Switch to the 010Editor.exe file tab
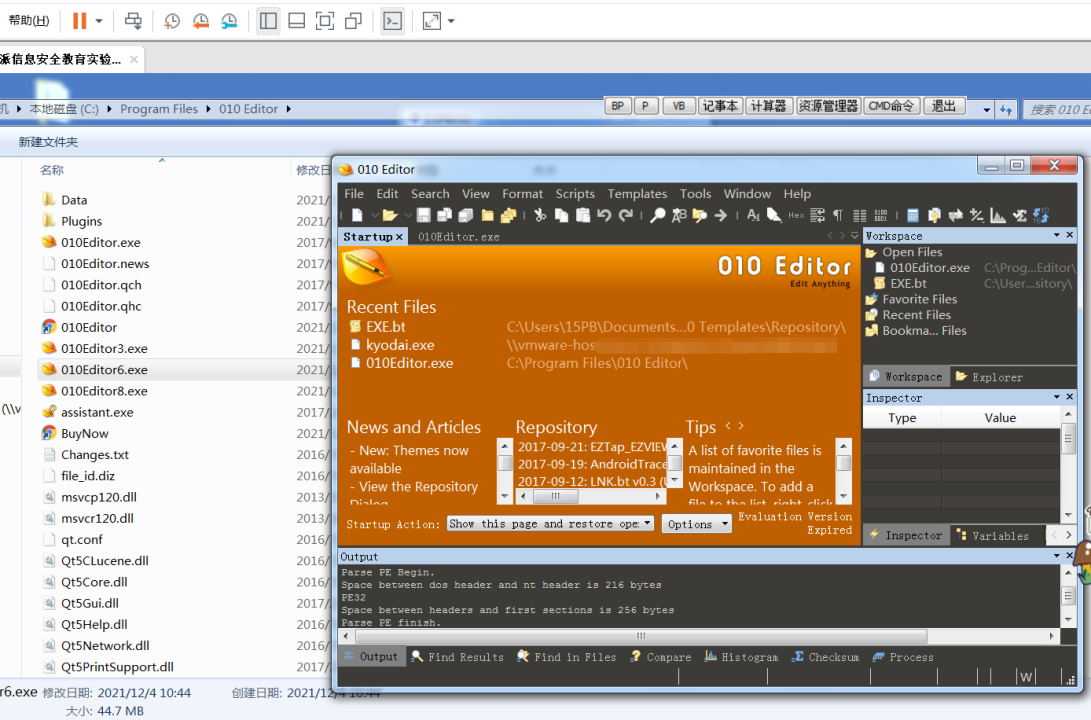The height and width of the screenshot is (720, 1091). (458, 237)
